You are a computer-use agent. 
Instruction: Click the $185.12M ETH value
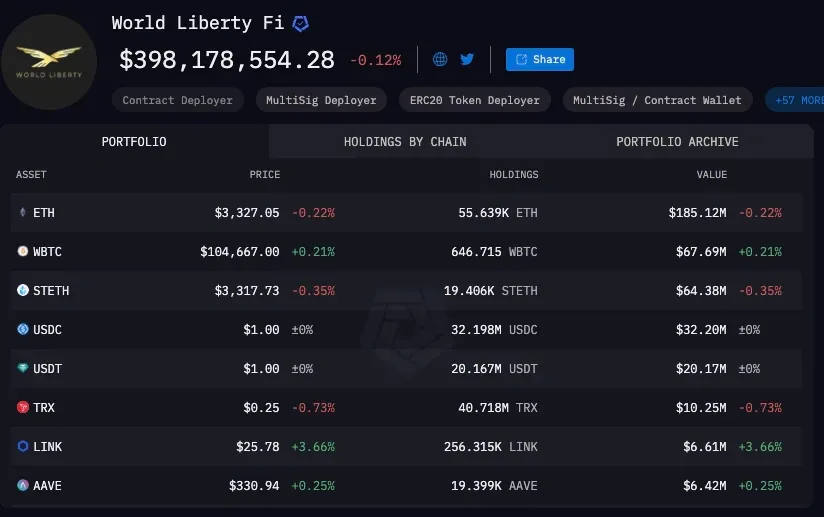point(697,213)
